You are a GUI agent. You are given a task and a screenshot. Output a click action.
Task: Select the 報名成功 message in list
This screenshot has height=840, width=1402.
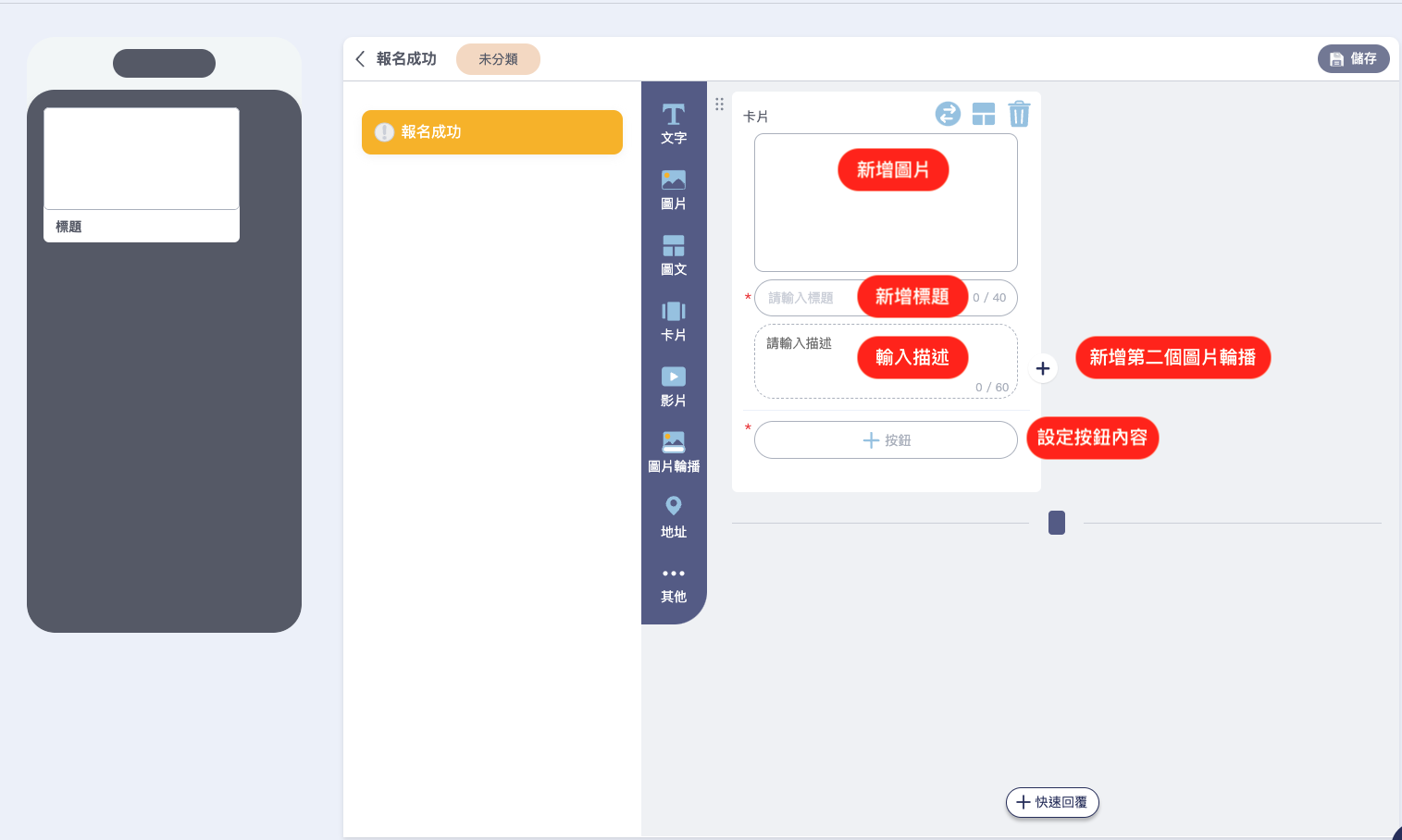tap(491, 132)
